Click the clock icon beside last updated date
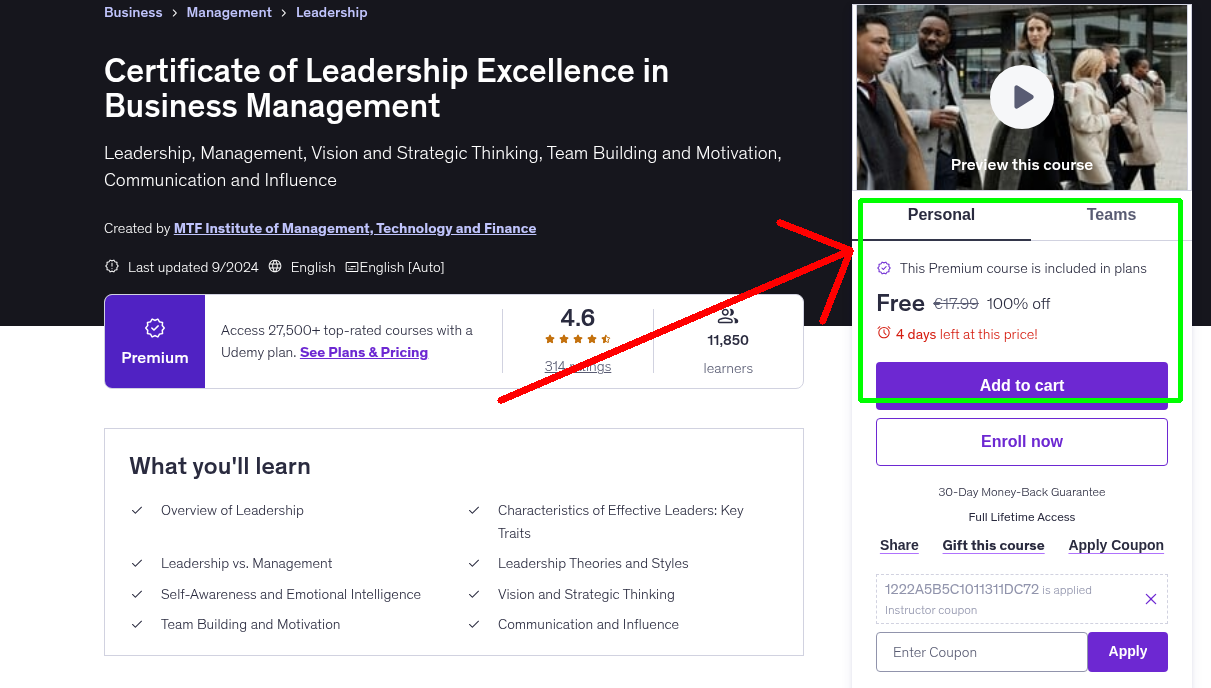This screenshot has width=1211, height=688. pyautogui.click(x=110, y=267)
